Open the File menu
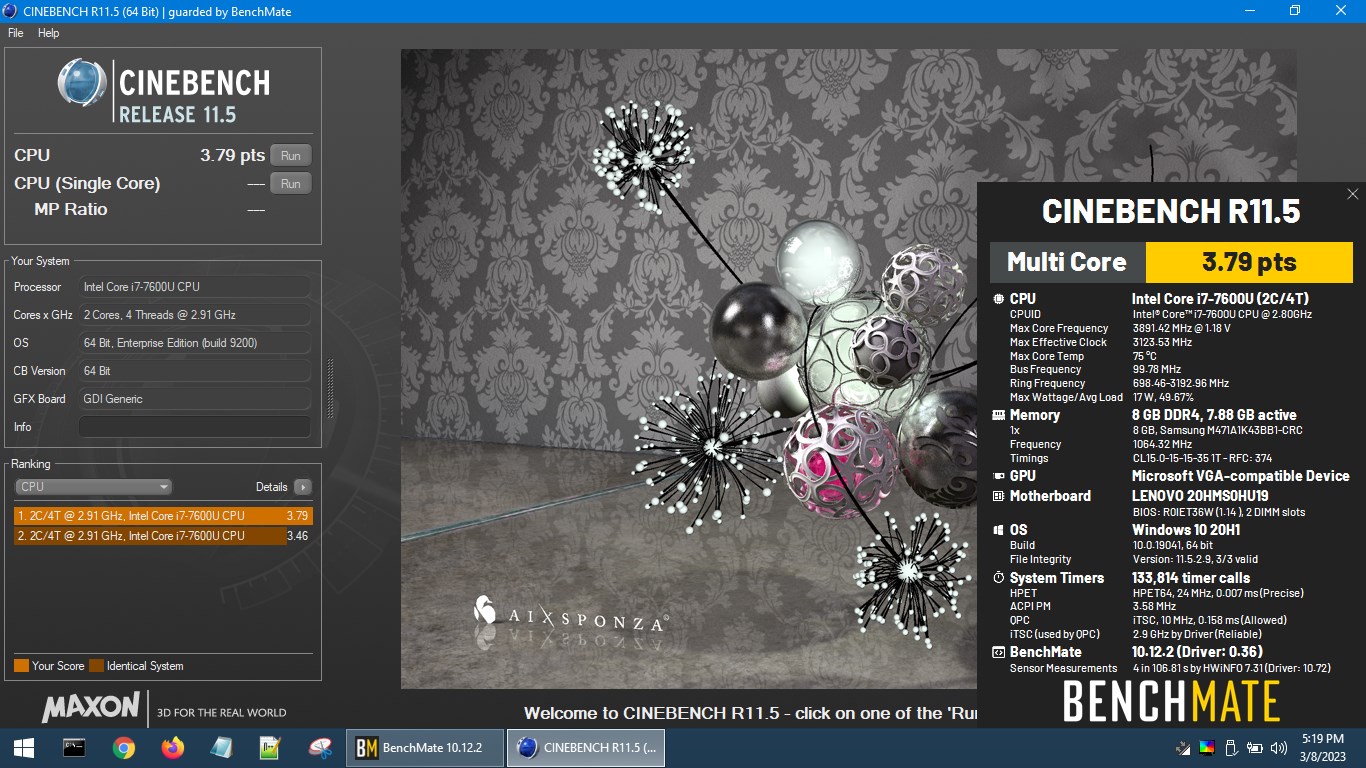Viewport: 1366px width, 768px height. tap(15, 33)
